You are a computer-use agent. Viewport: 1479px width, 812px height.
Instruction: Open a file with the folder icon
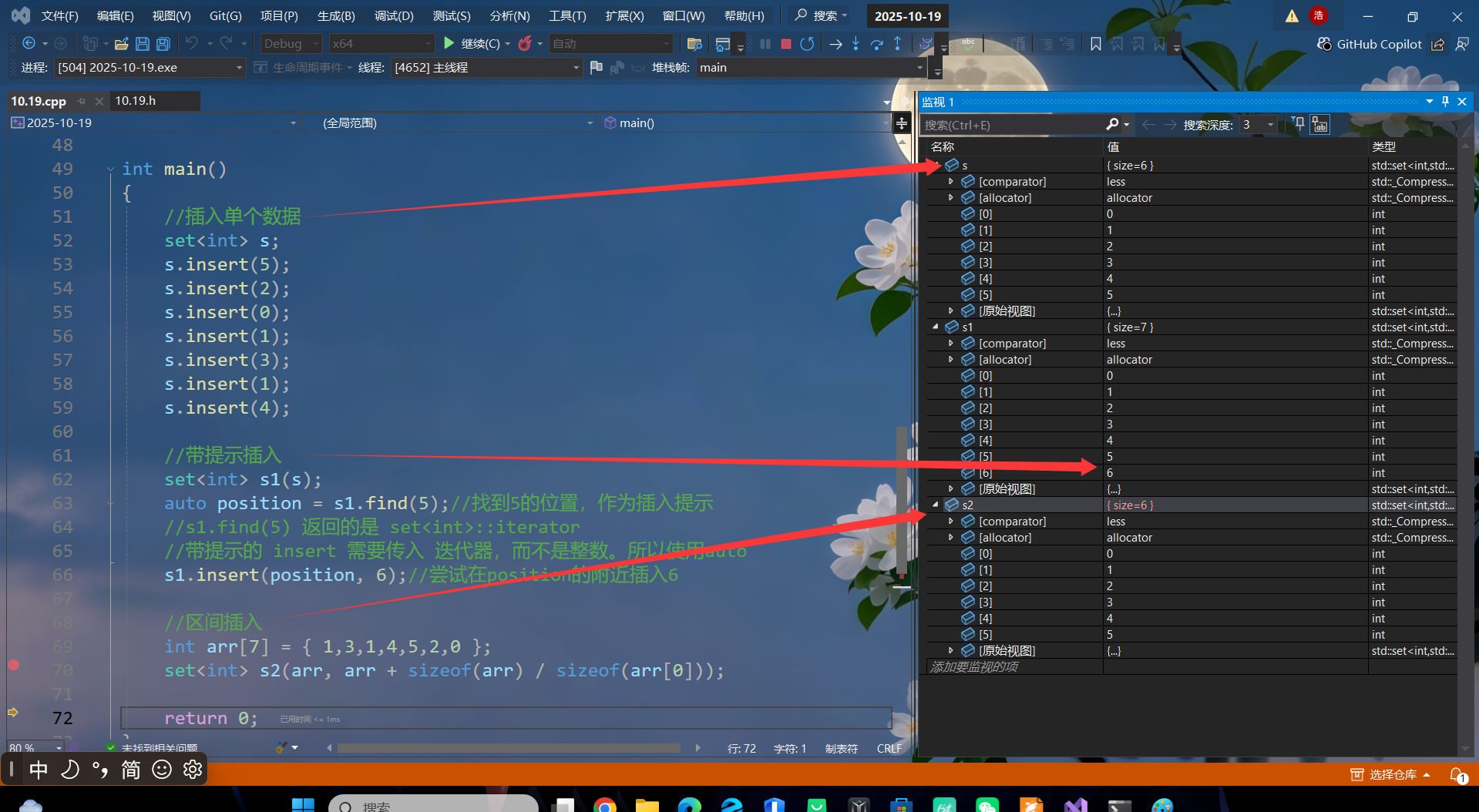[121, 44]
